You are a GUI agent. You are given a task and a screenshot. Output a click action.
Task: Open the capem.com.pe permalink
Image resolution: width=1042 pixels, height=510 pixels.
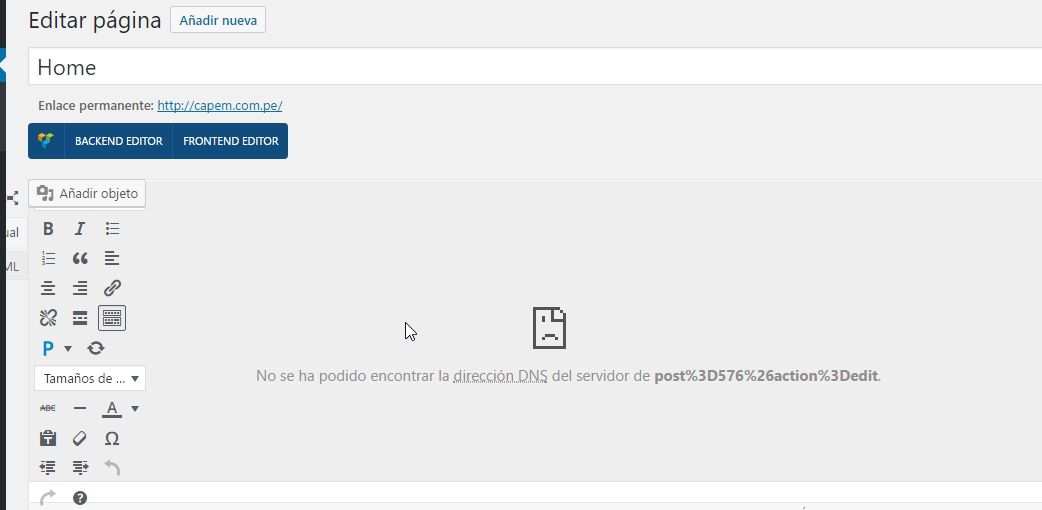pyautogui.click(x=219, y=106)
